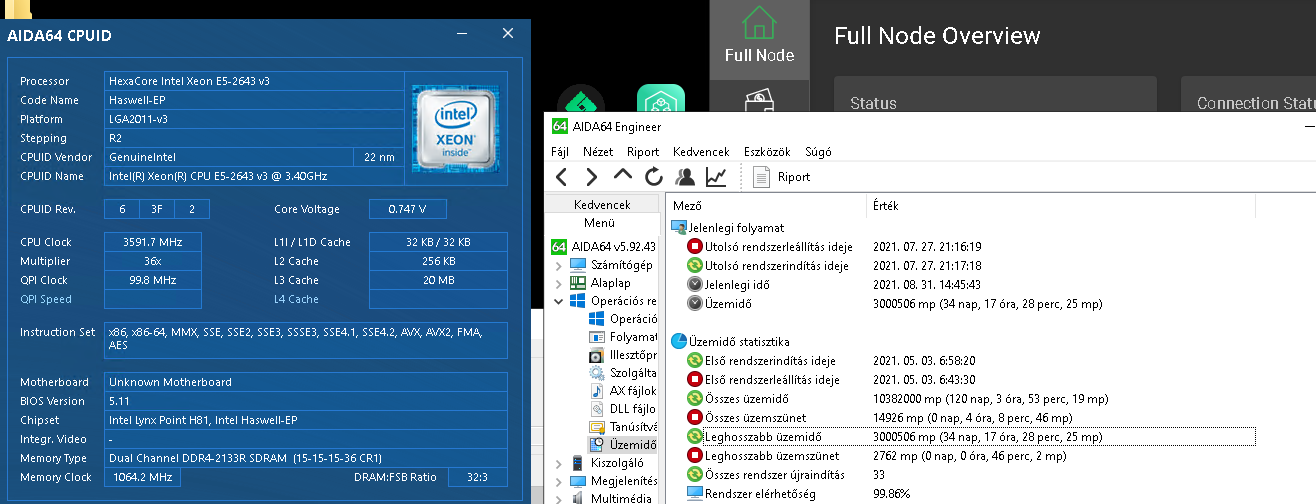The height and width of the screenshot is (504, 1316).
Task: Click the Windows icon of Operációs rendszer node
Action: coord(578,301)
